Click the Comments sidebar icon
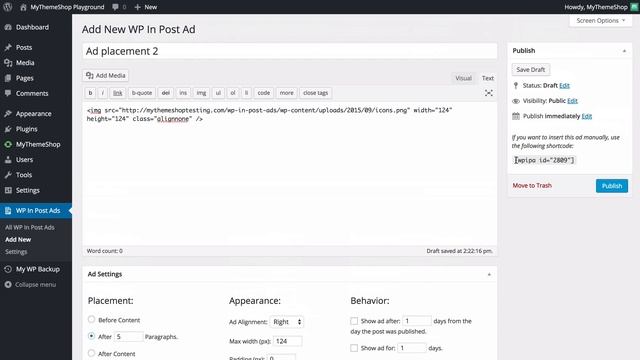 pos(8,93)
